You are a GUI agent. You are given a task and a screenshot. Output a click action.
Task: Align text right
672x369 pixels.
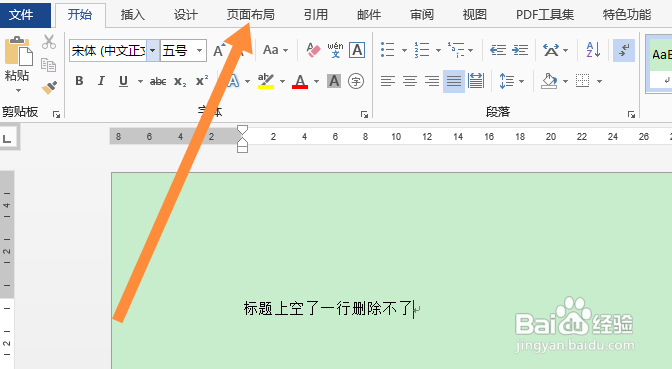click(432, 81)
